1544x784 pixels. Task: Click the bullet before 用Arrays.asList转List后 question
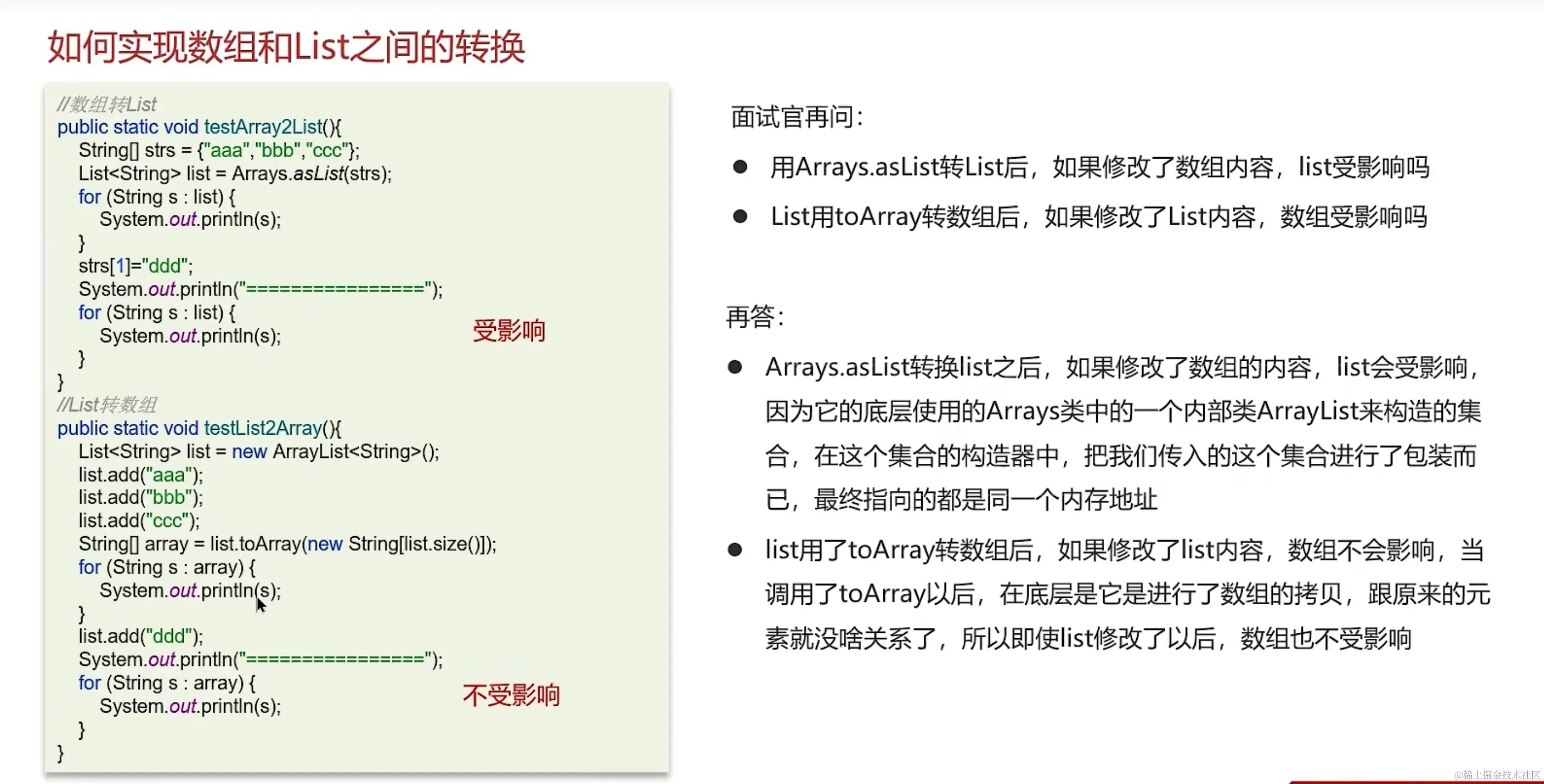(740, 167)
